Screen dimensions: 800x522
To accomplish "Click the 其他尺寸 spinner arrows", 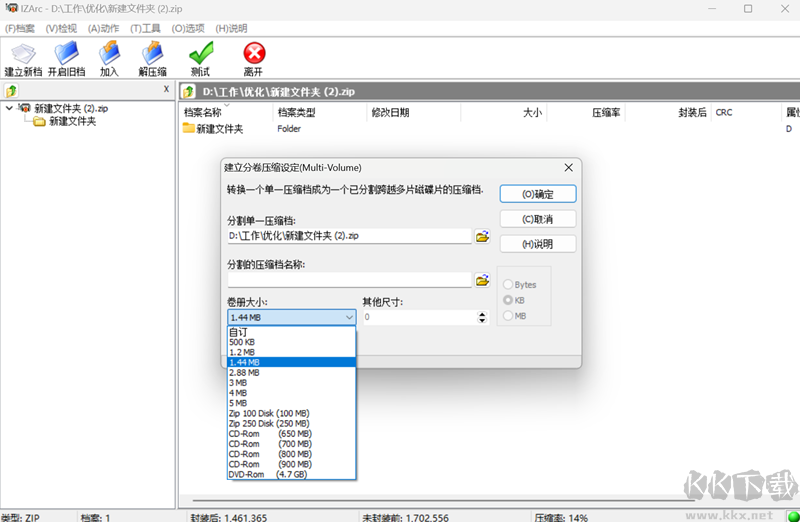I will pos(482,317).
